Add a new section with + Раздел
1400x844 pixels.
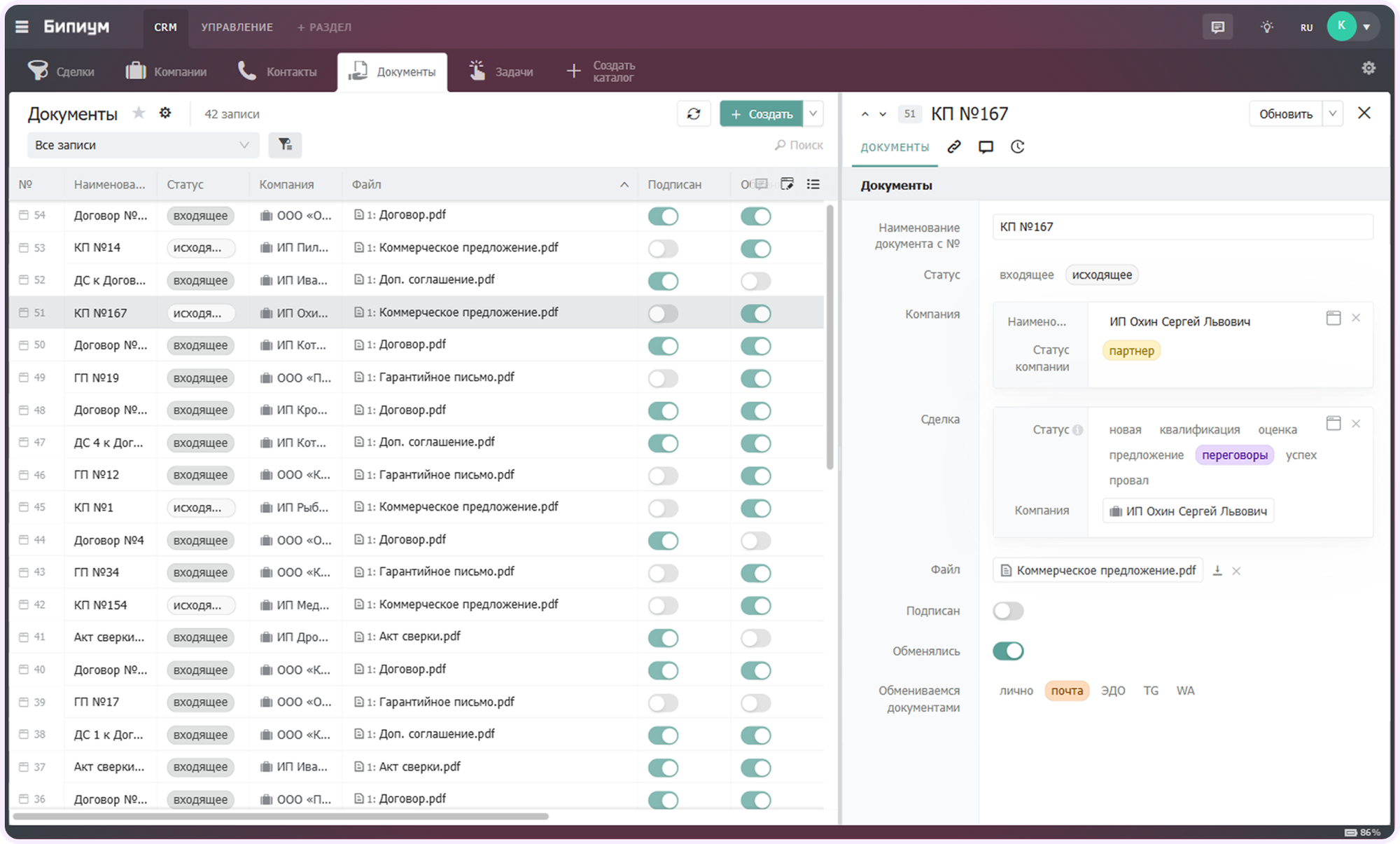pos(324,27)
